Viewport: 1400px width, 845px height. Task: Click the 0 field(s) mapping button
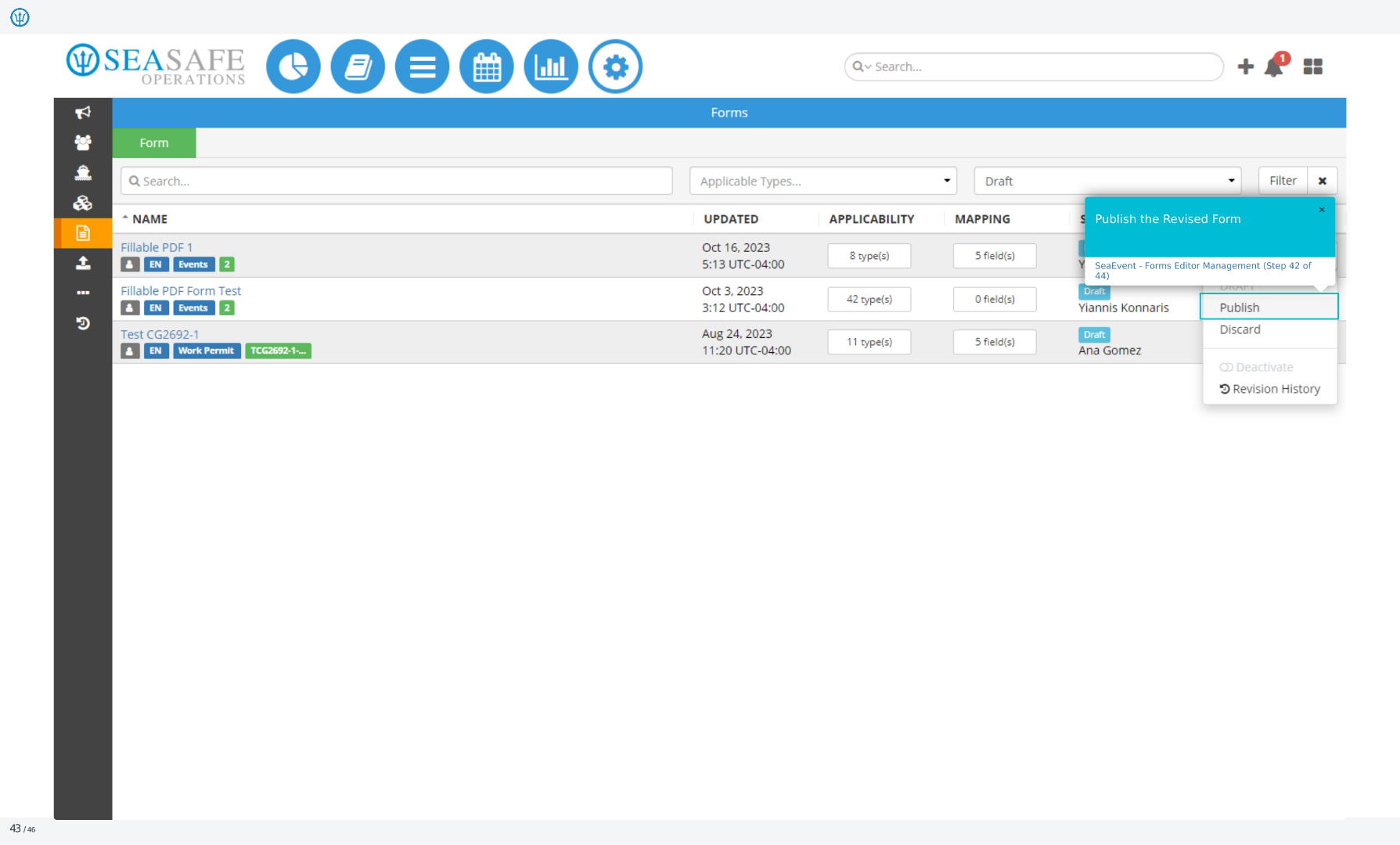(995, 299)
